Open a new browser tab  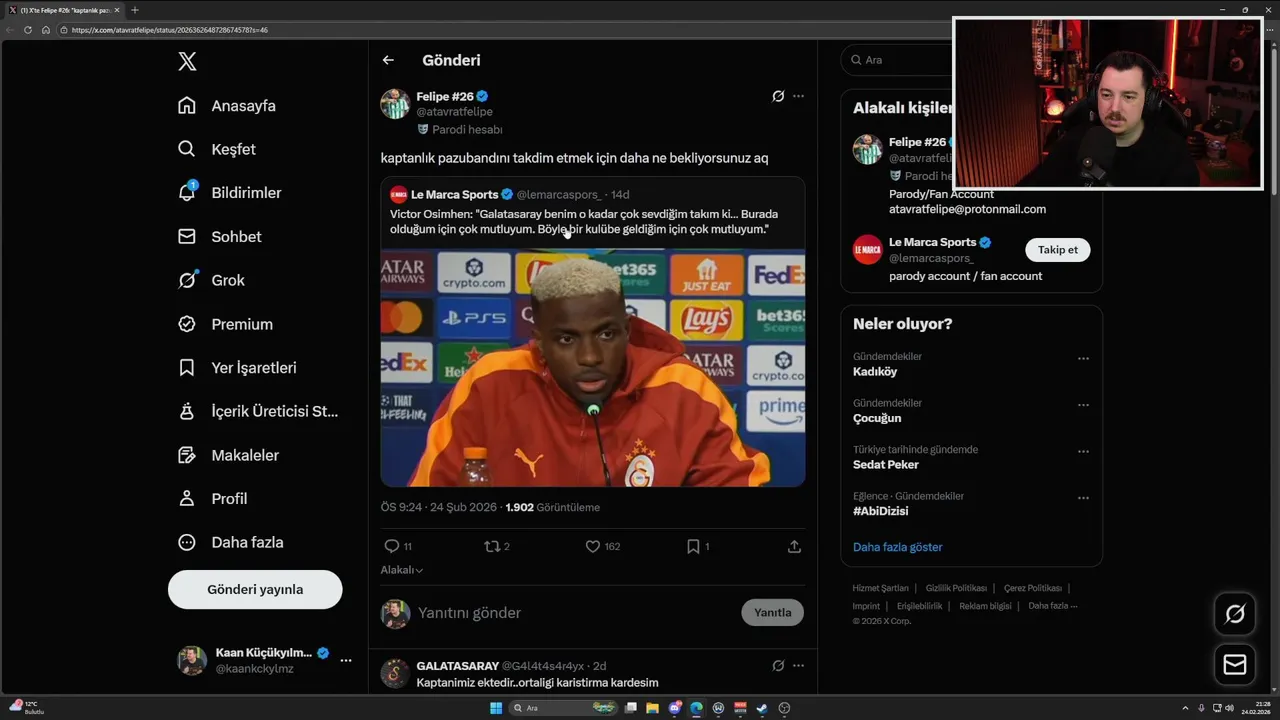[135, 10]
